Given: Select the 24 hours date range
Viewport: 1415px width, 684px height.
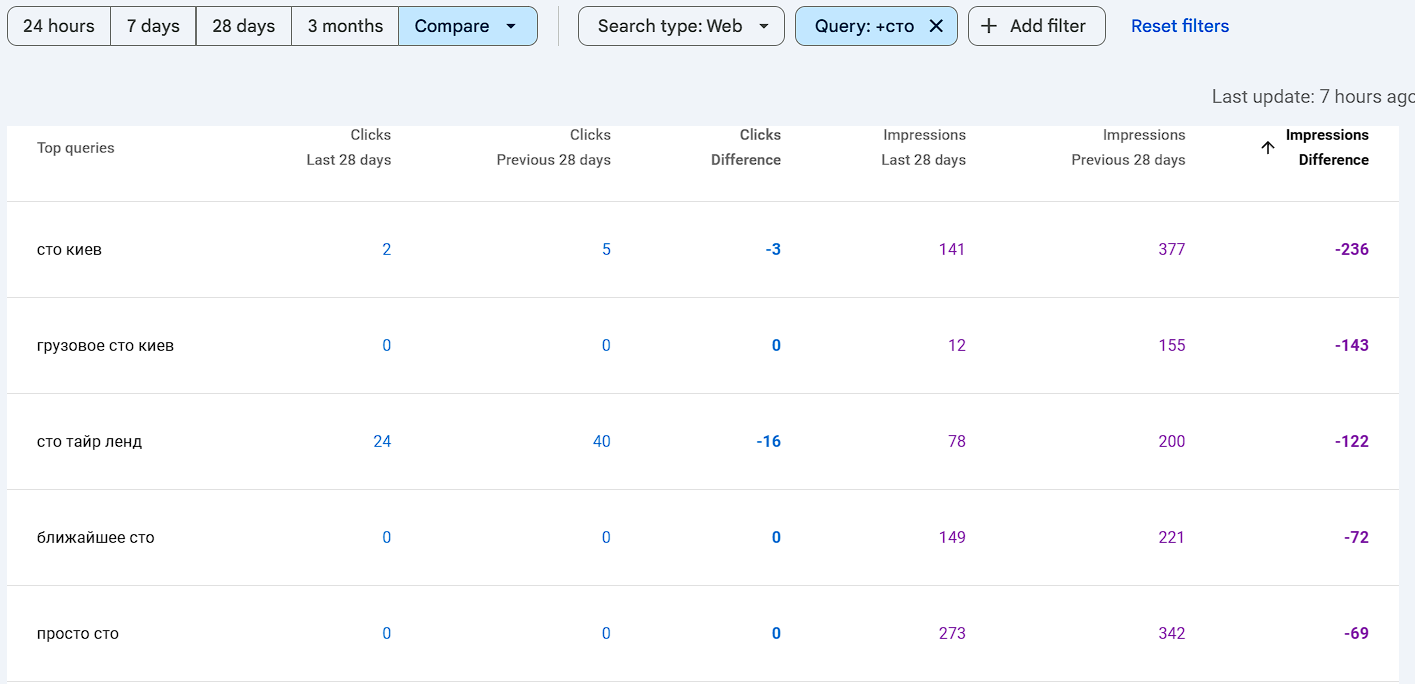Looking at the screenshot, I should coord(59,26).
